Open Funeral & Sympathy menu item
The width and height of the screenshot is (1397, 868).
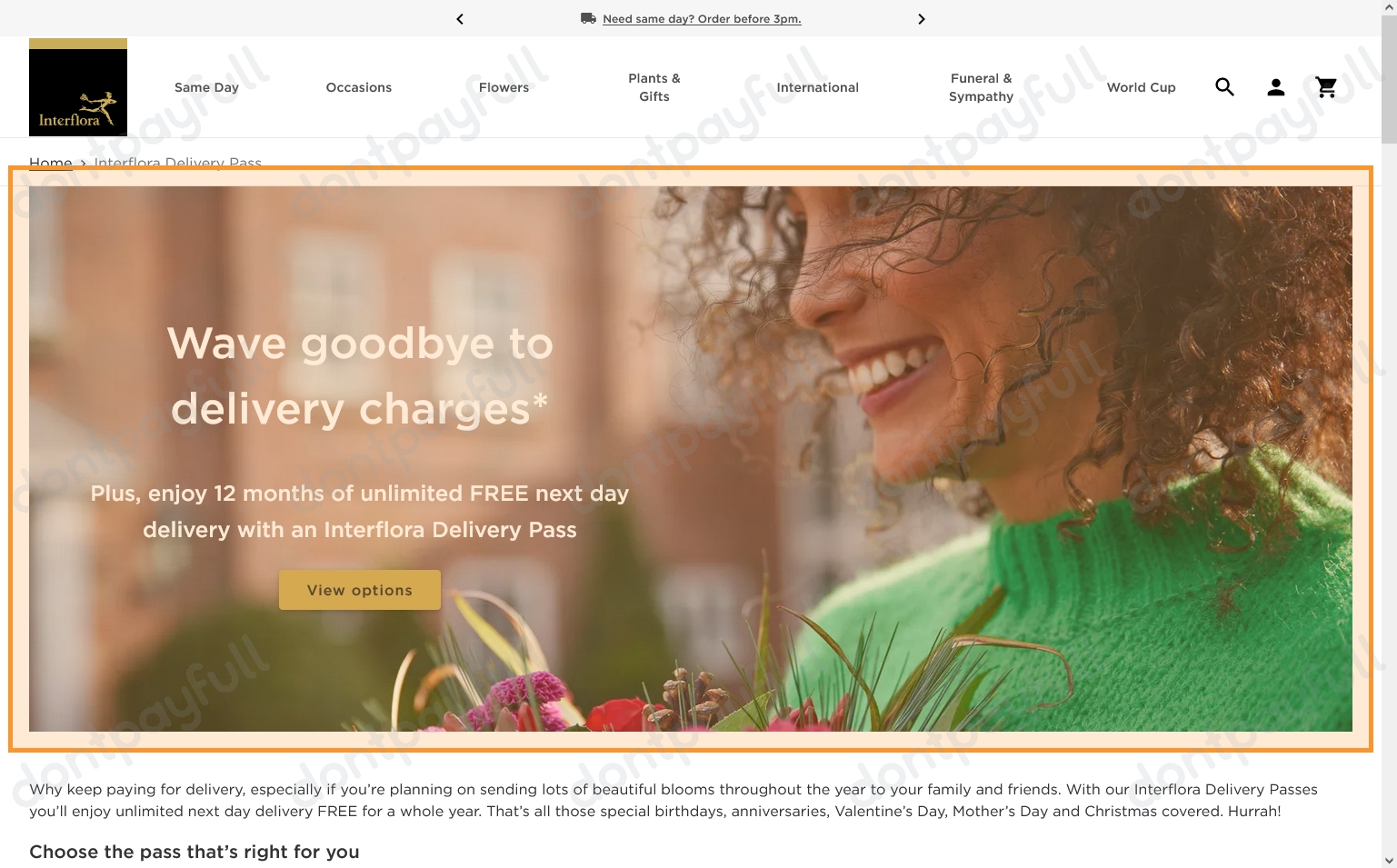[981, 87]
